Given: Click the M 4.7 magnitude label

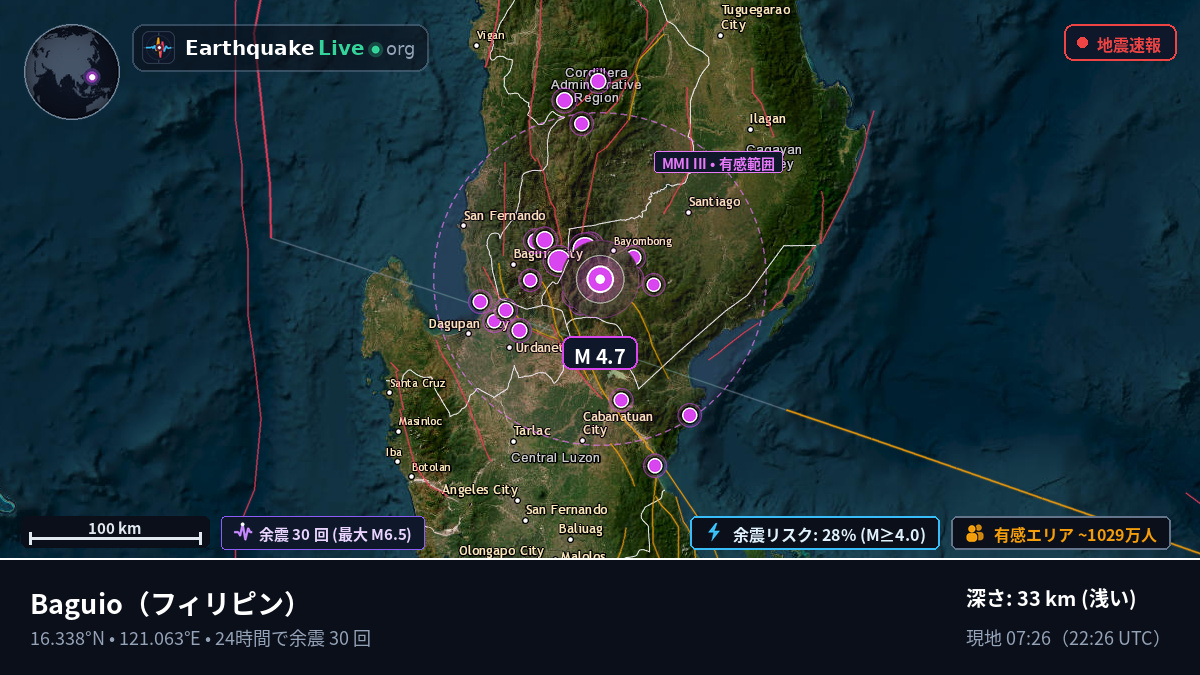Looking at the screenshot, I should (x=600, y=355).
